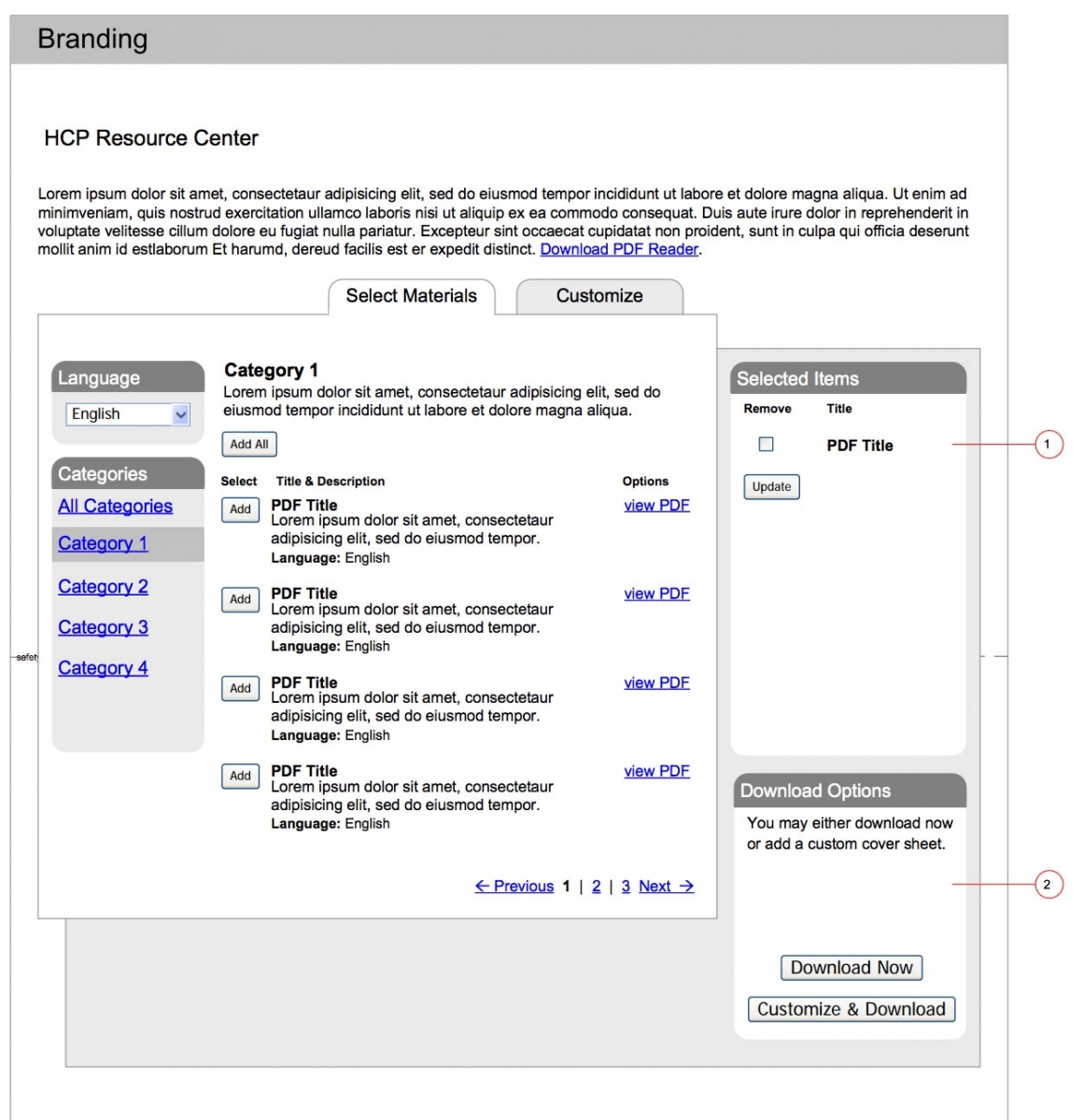Click the Download Now button
The height and width of the screenshot is (1120, 1084).
(x=852, y=968)
